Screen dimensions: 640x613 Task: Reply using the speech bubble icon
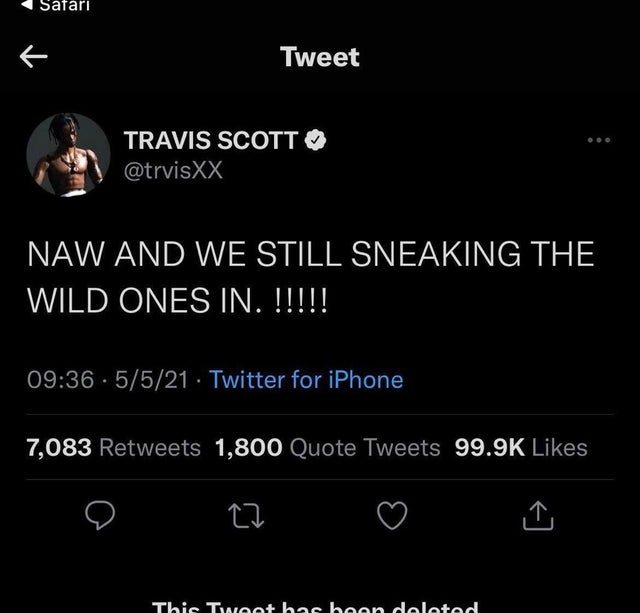[x=100, y=515]
